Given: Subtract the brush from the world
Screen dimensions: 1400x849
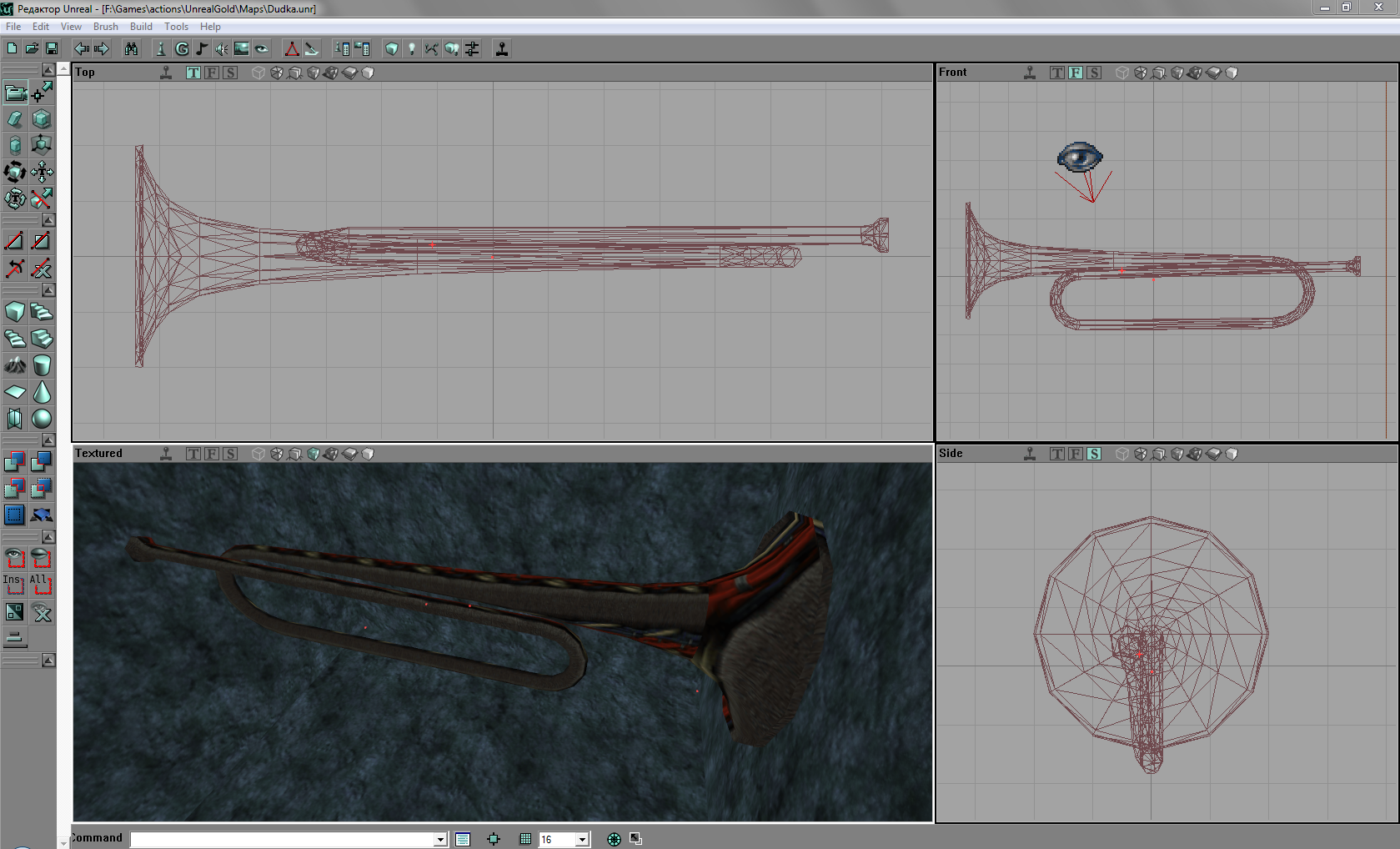Looking at the screenshot, I should (x=42, y=461).
